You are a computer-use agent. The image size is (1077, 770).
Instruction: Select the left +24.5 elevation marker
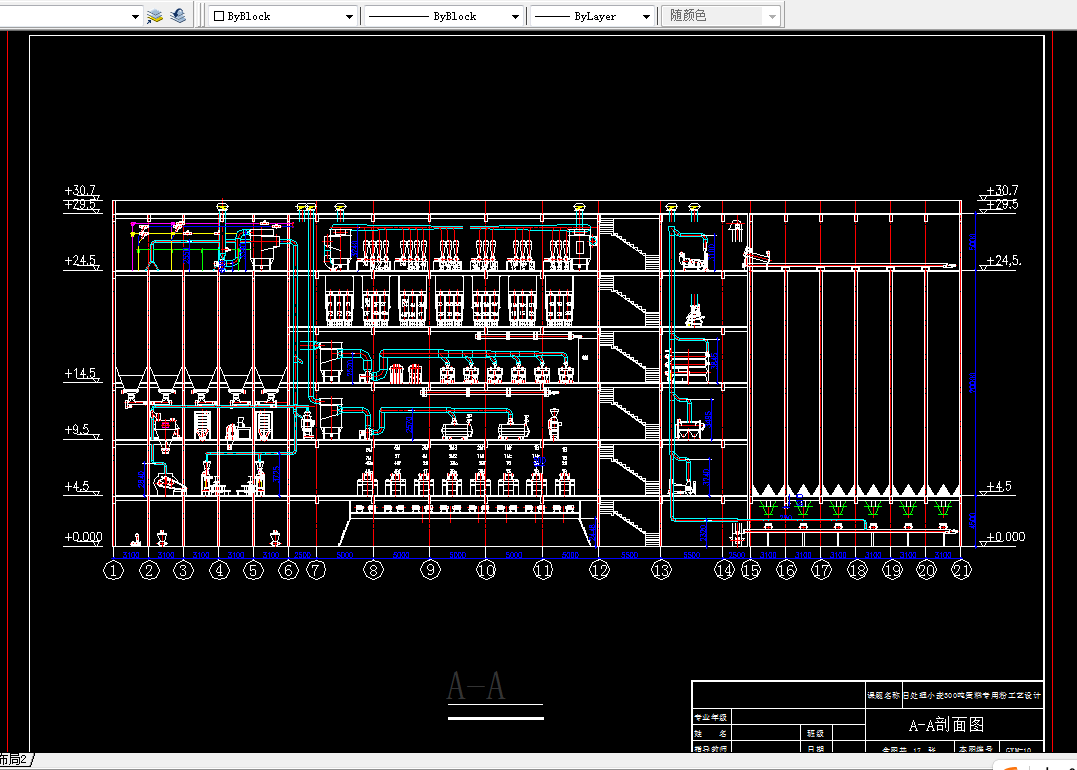coord(82,262)
